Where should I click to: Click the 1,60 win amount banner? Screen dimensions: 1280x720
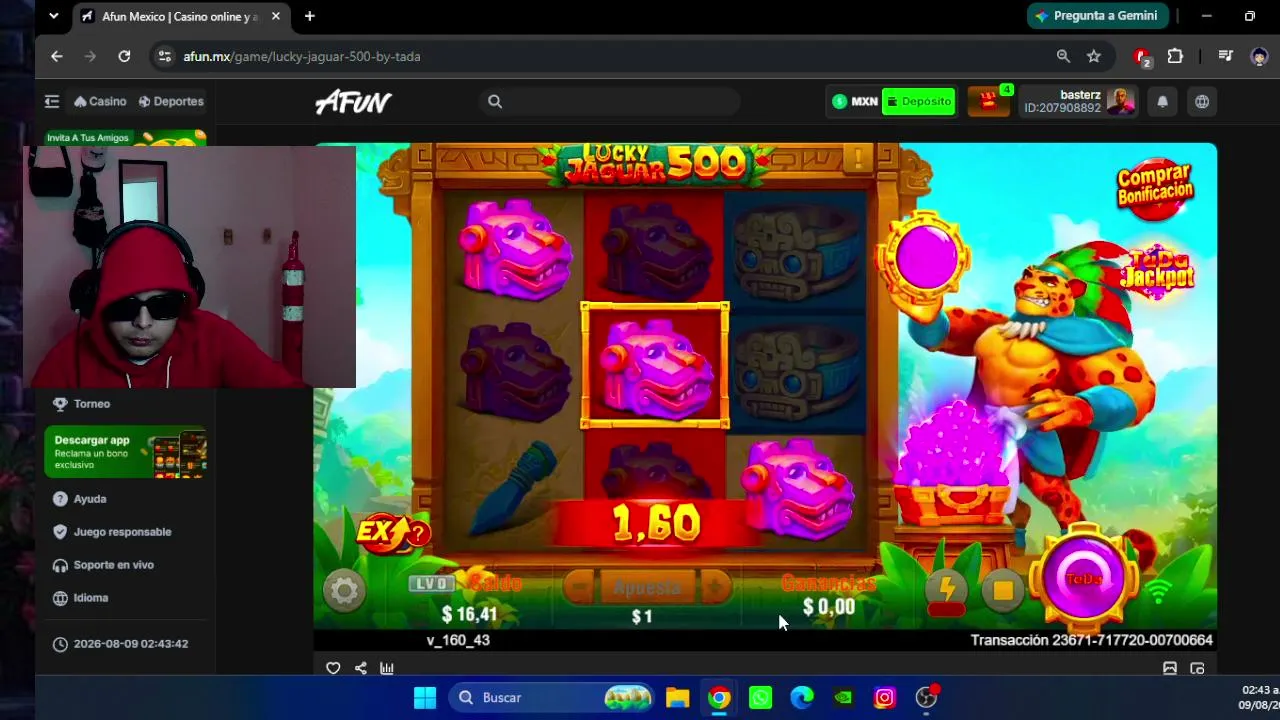(656, 523)
